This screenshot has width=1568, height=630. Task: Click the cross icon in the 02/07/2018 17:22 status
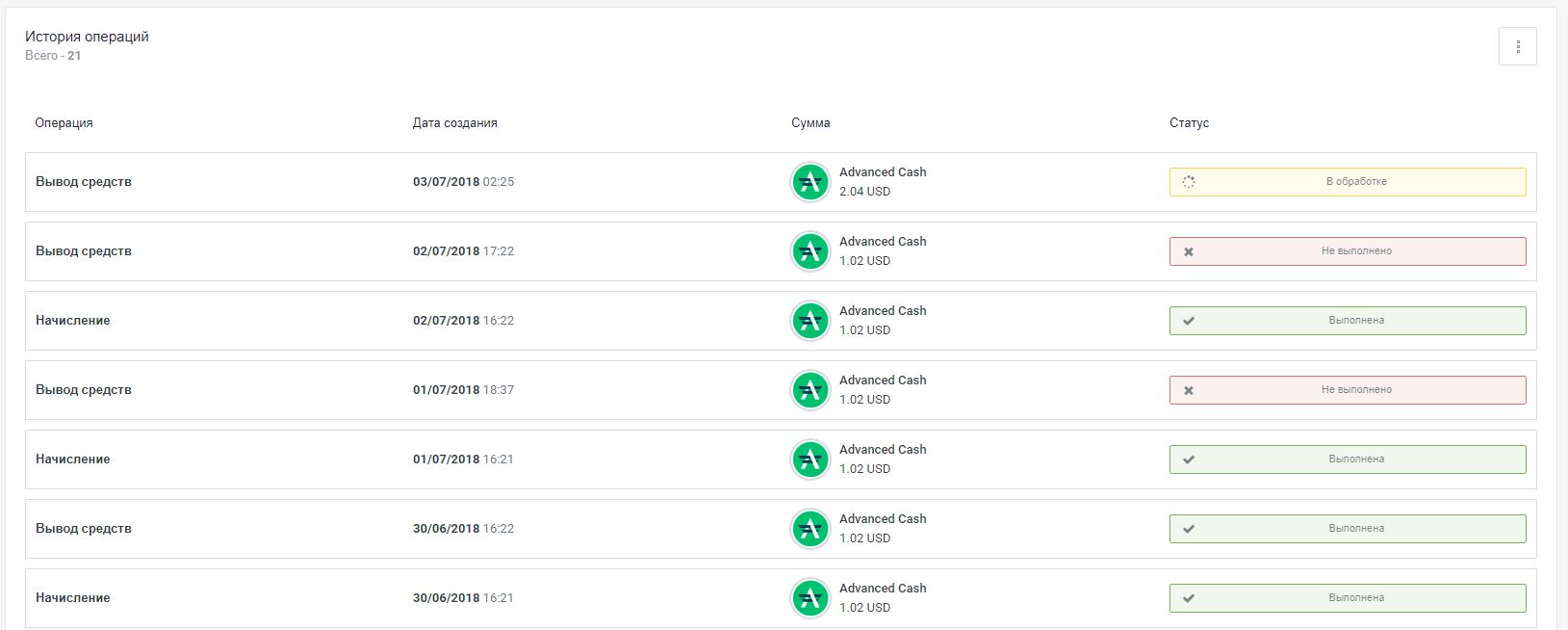pyautogui.click(x=1189, y=251)
